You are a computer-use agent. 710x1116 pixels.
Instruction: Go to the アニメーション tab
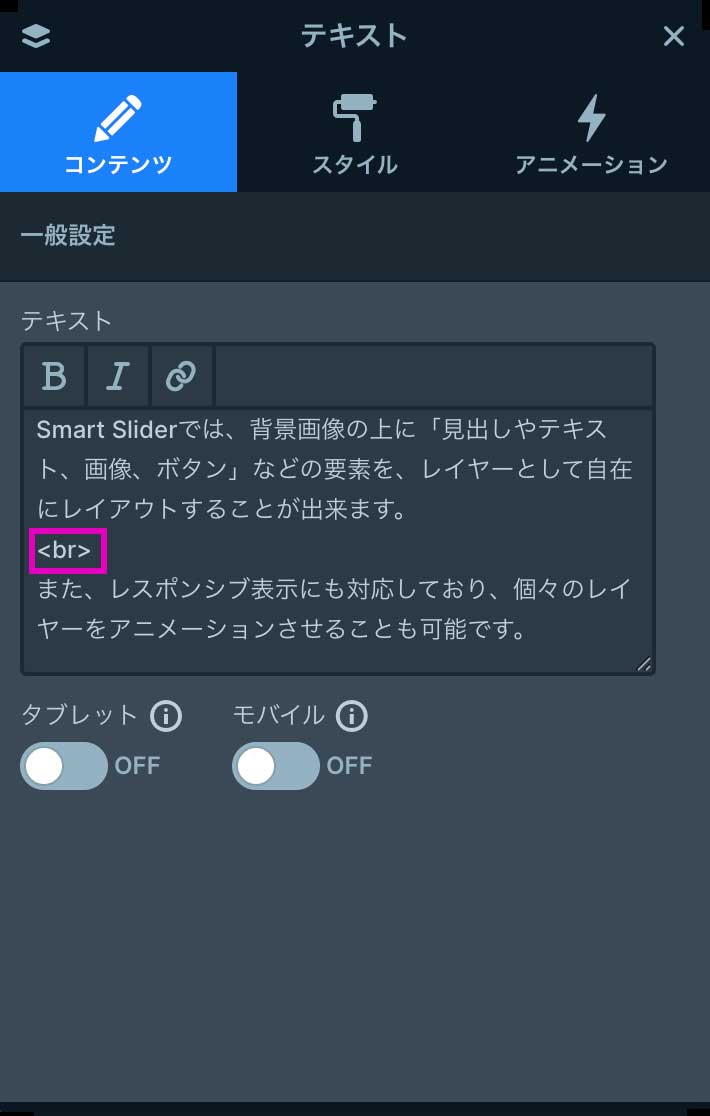click(x=591, y=132)
